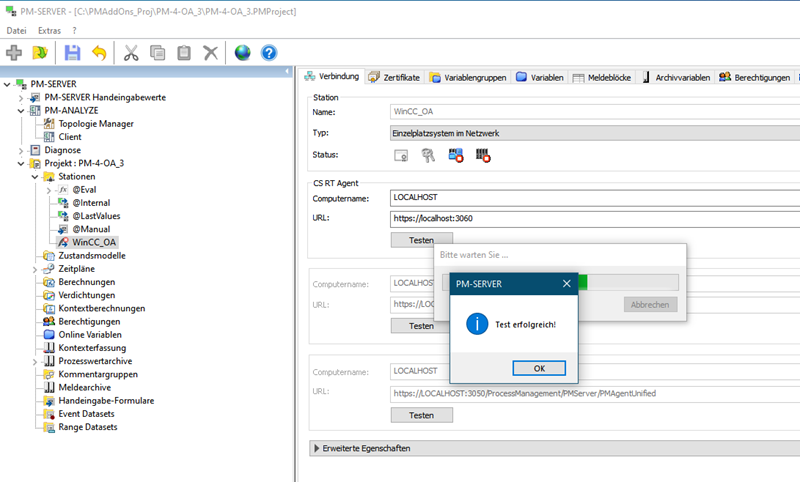Click the keys status icon in Station
Screen dimensions: 800x482
pos(428,155)
